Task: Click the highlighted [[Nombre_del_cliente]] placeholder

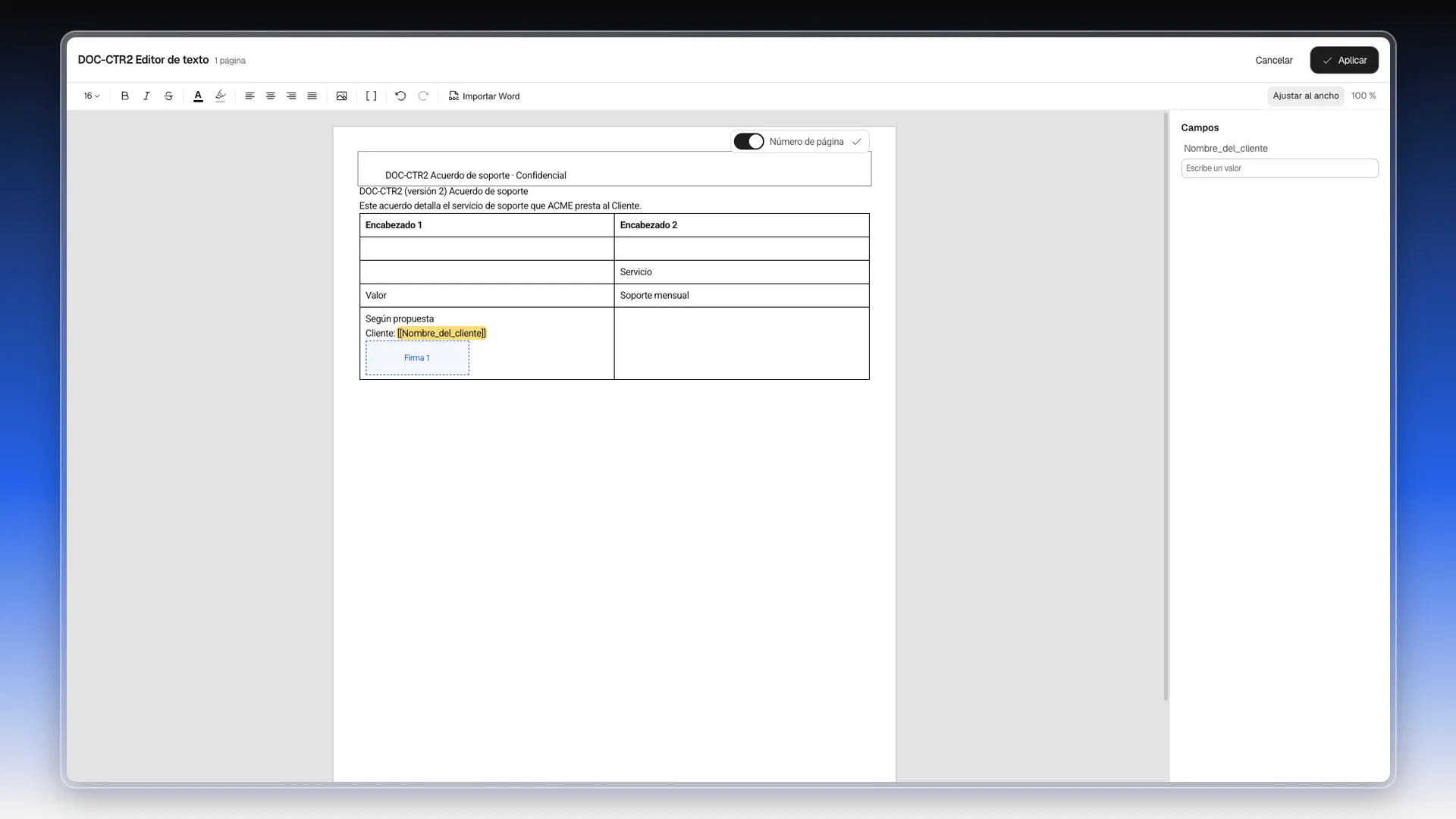Action: point(441,333)
